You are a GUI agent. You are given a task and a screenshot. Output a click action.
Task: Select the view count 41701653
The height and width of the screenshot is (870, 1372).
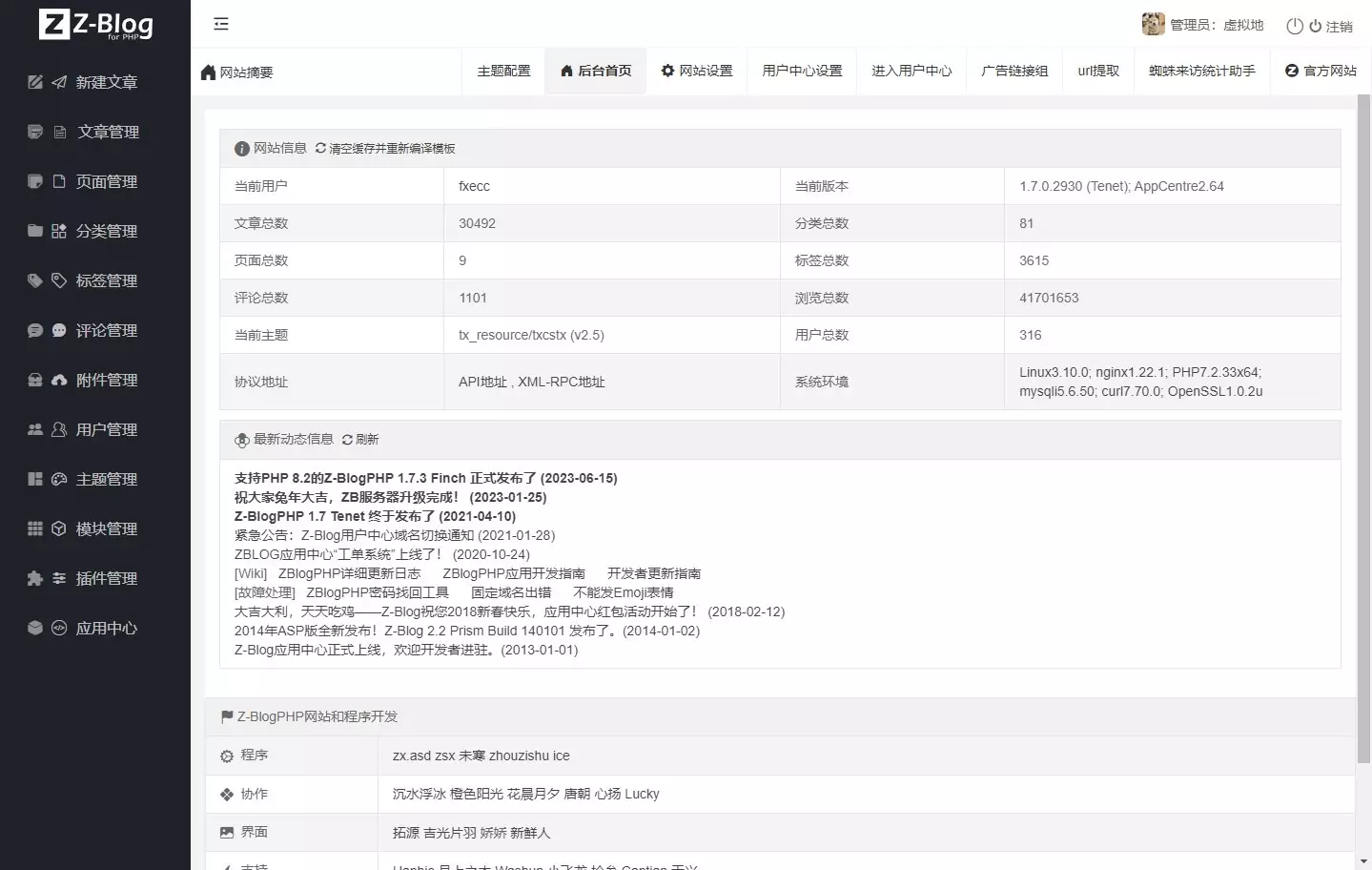pyautogui.click(x=1049, y=298)
